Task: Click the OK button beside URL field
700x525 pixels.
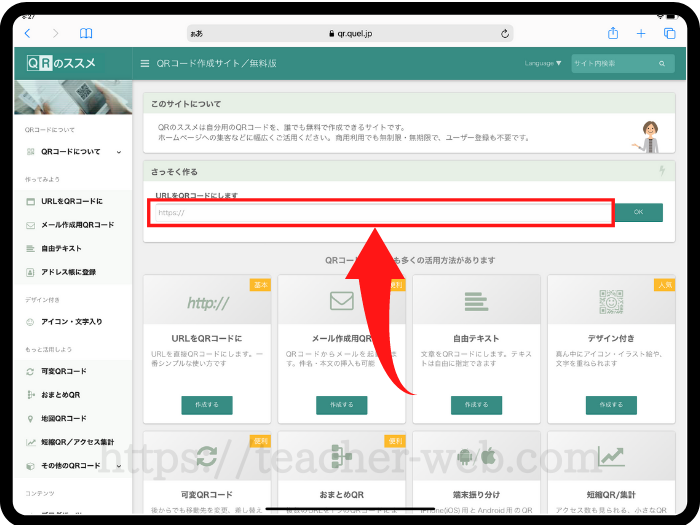Action: pyautogui.click(x=638, y=212)
